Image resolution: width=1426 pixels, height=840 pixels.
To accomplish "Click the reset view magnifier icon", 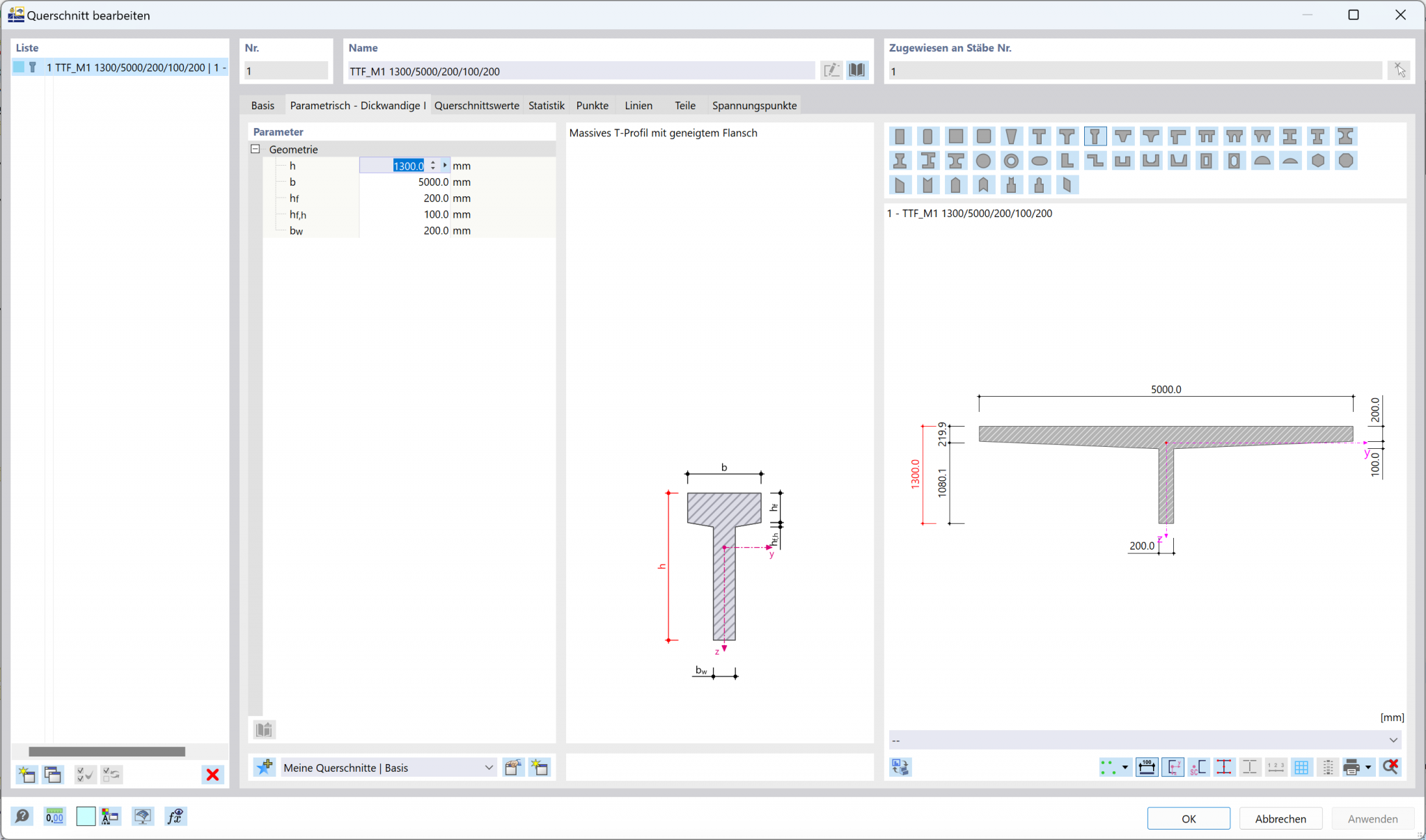I will point(1390,767).
